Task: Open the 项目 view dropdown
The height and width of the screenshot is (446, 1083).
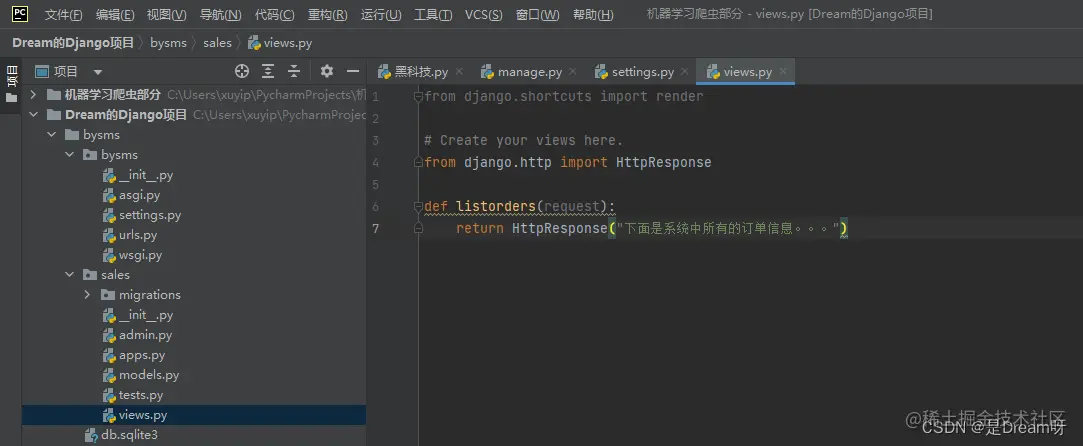Action: [x=97, y=72]
